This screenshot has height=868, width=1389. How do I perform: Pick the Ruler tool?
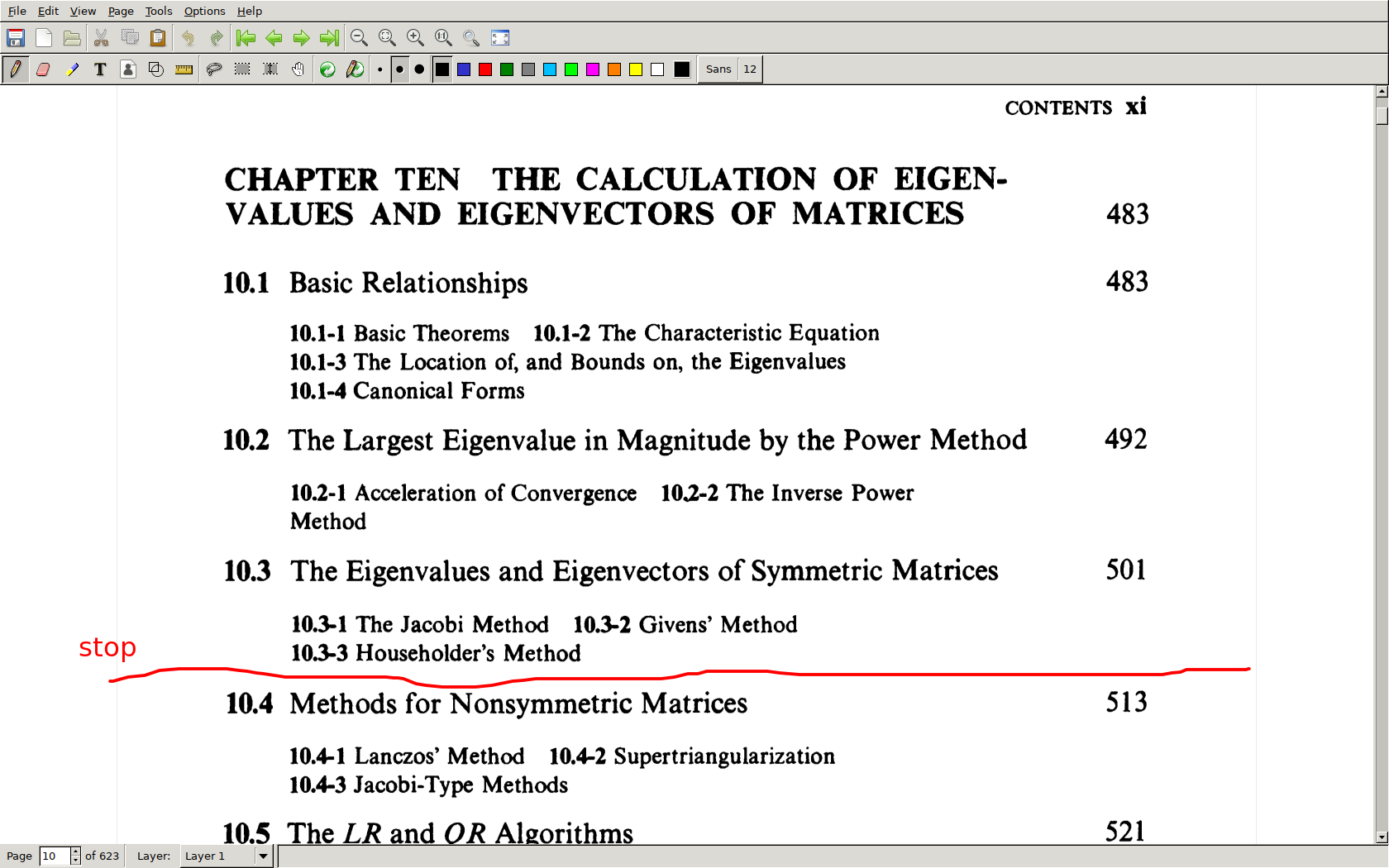pyautogui.click(x=184, y=69)
